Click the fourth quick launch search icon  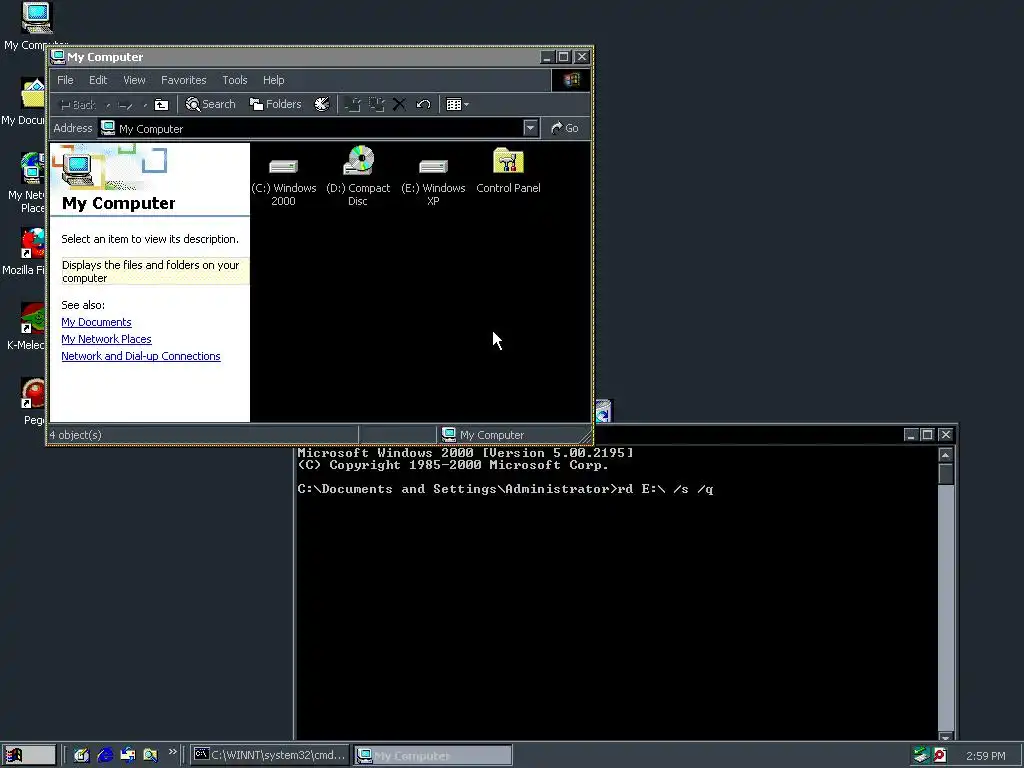[151, 756]
